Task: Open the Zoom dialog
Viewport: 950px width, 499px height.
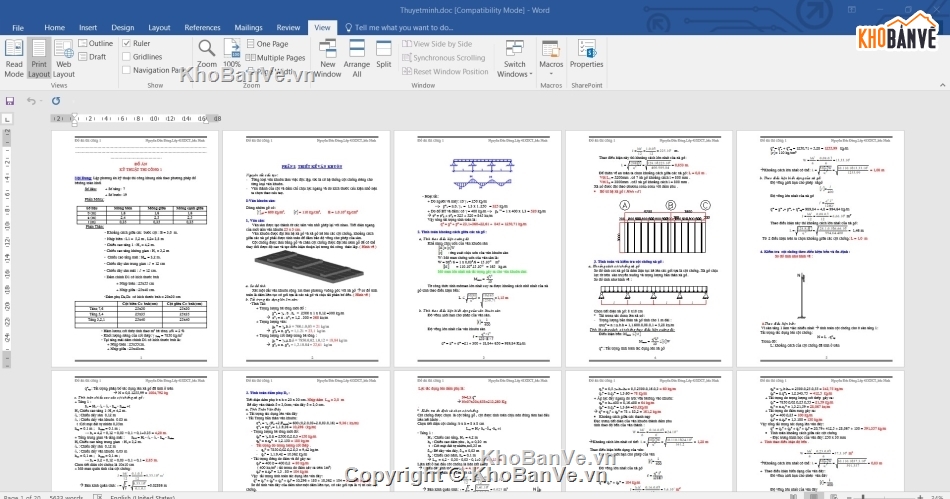Action: tap(207, 53)
